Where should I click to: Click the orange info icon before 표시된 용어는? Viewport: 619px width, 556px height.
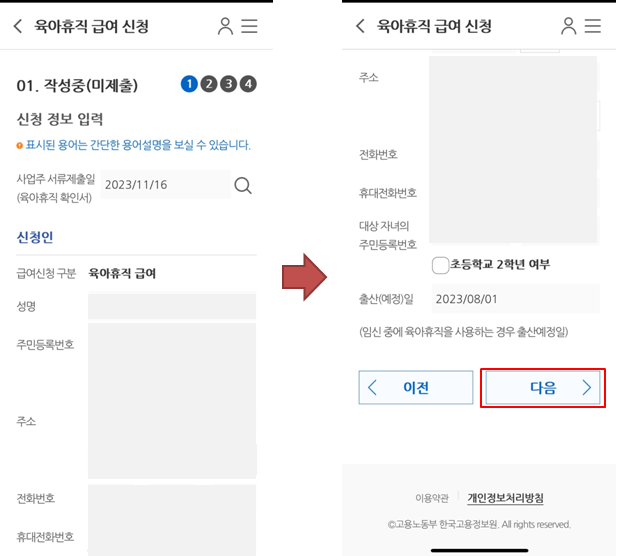coord(19,146)
